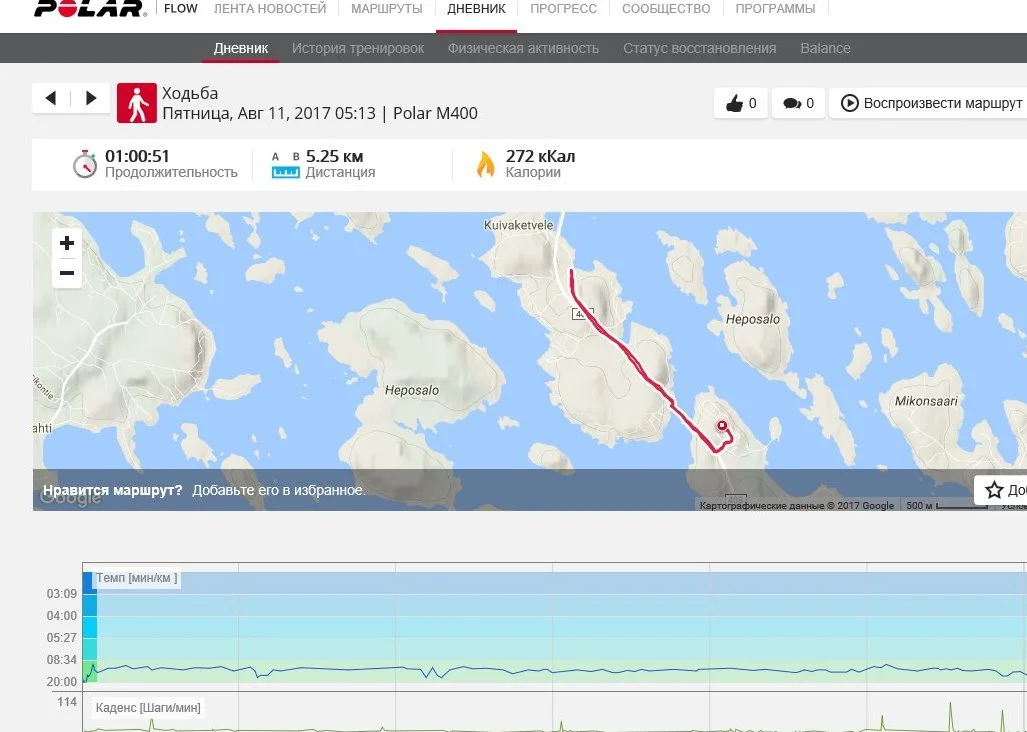The image size is (1027, 732).
Task: Click duration value 01:00:51
Action: pos(137,156)
